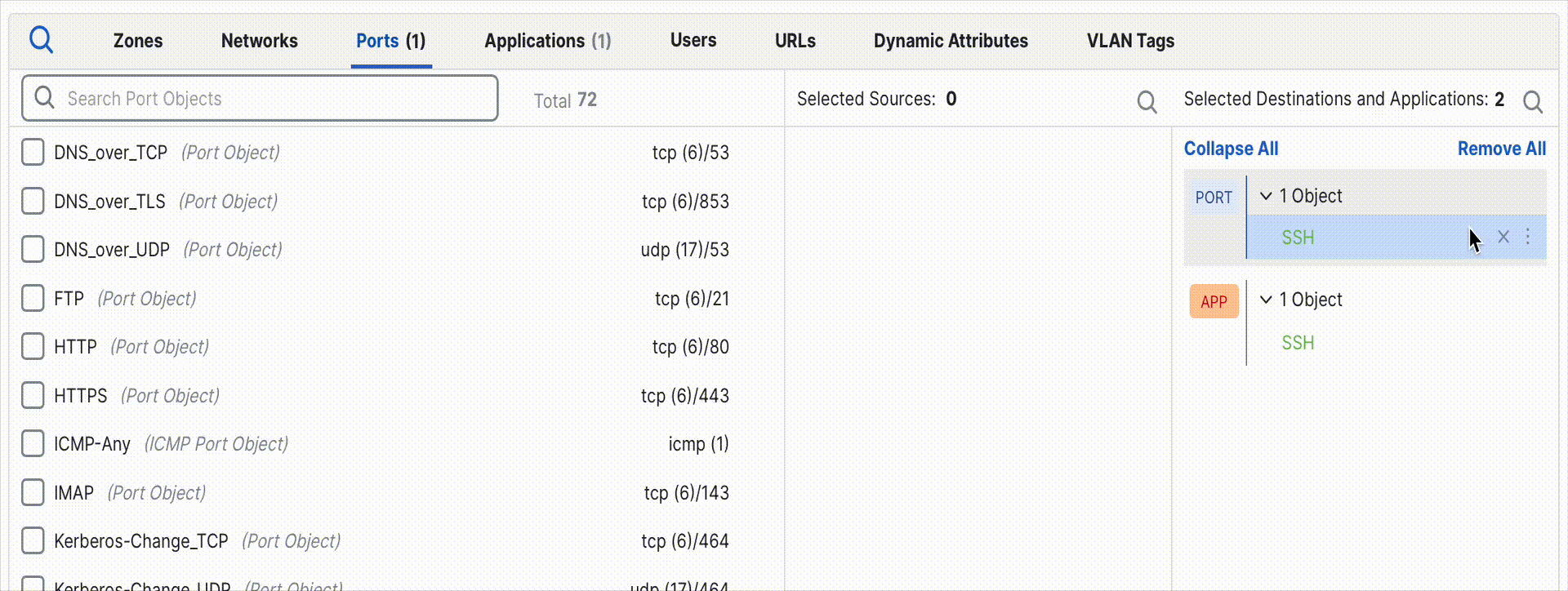Click the APP badge label
The height and width of the screenshot is (591, 1568).
click(x=1214, y=301)
